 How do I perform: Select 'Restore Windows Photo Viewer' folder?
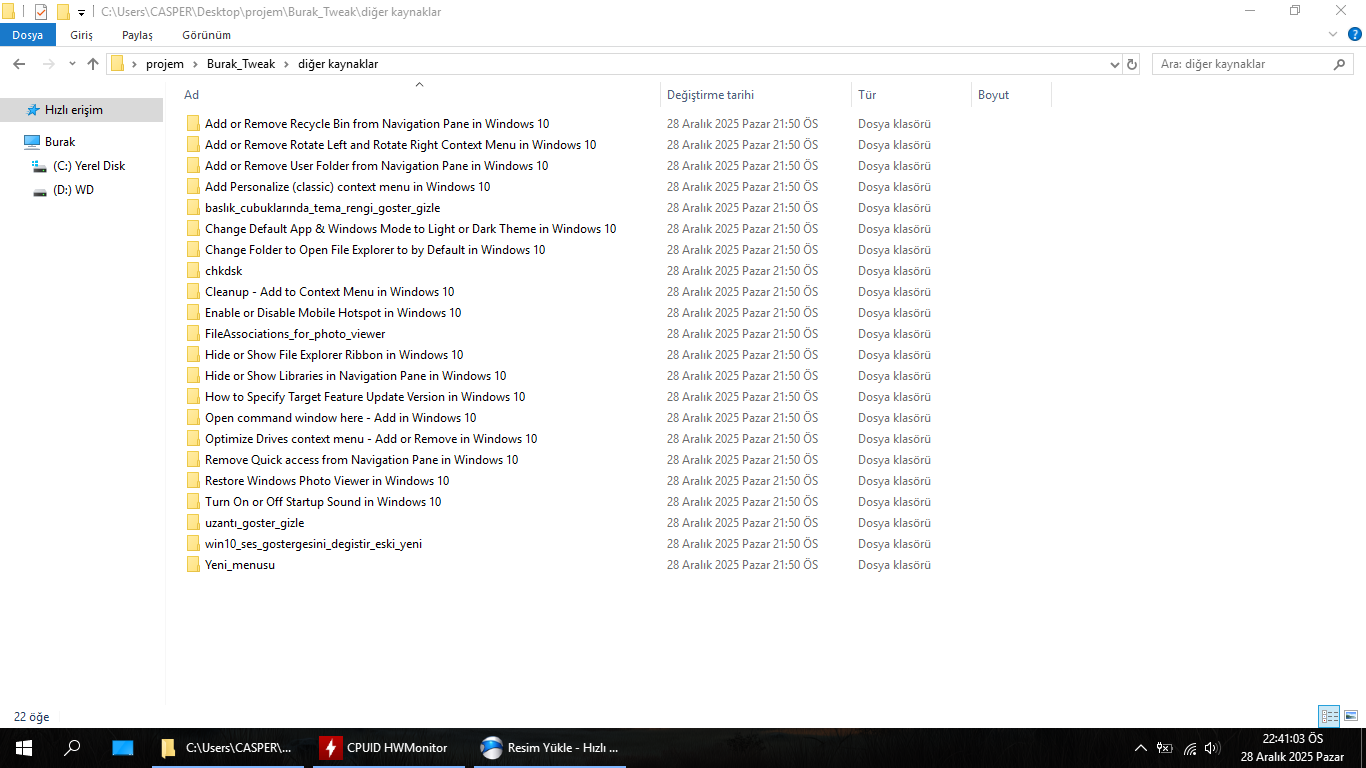pyautogui.click(x=327, y=481)
